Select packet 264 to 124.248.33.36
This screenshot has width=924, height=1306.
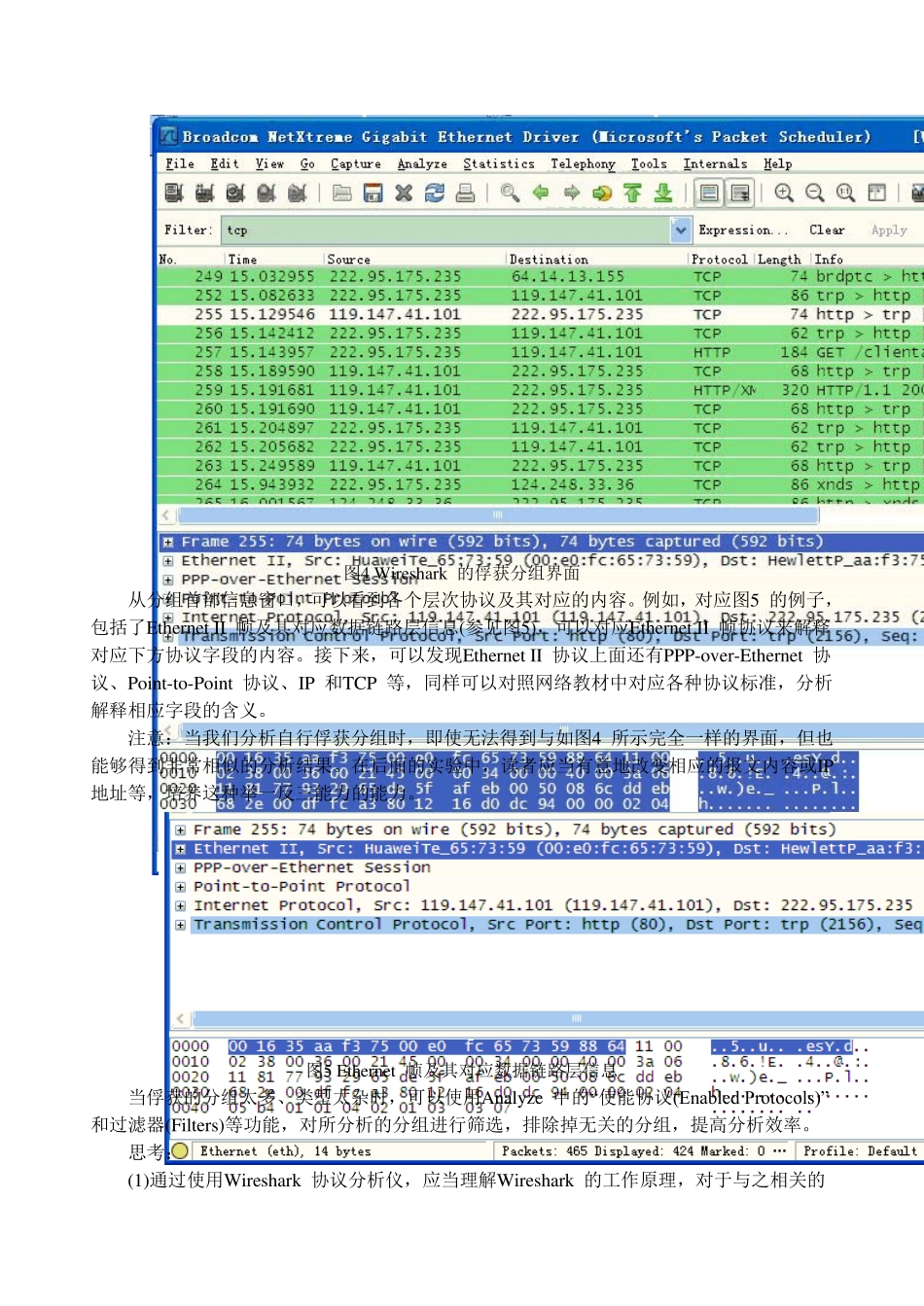tap(540, 484)
